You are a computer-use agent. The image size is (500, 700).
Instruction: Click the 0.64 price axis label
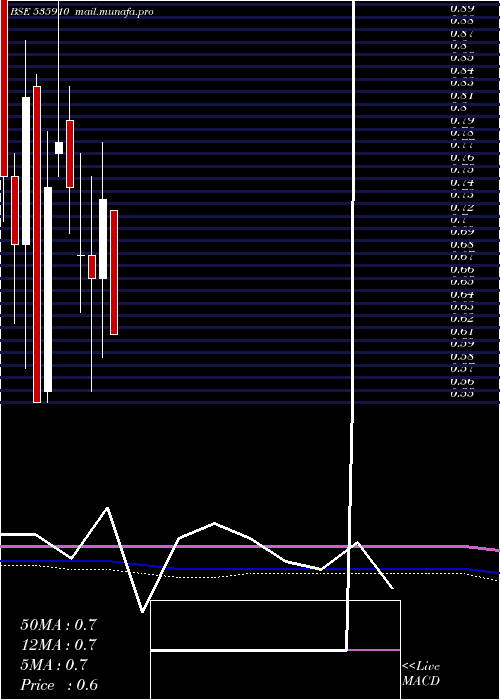point(462,295)
